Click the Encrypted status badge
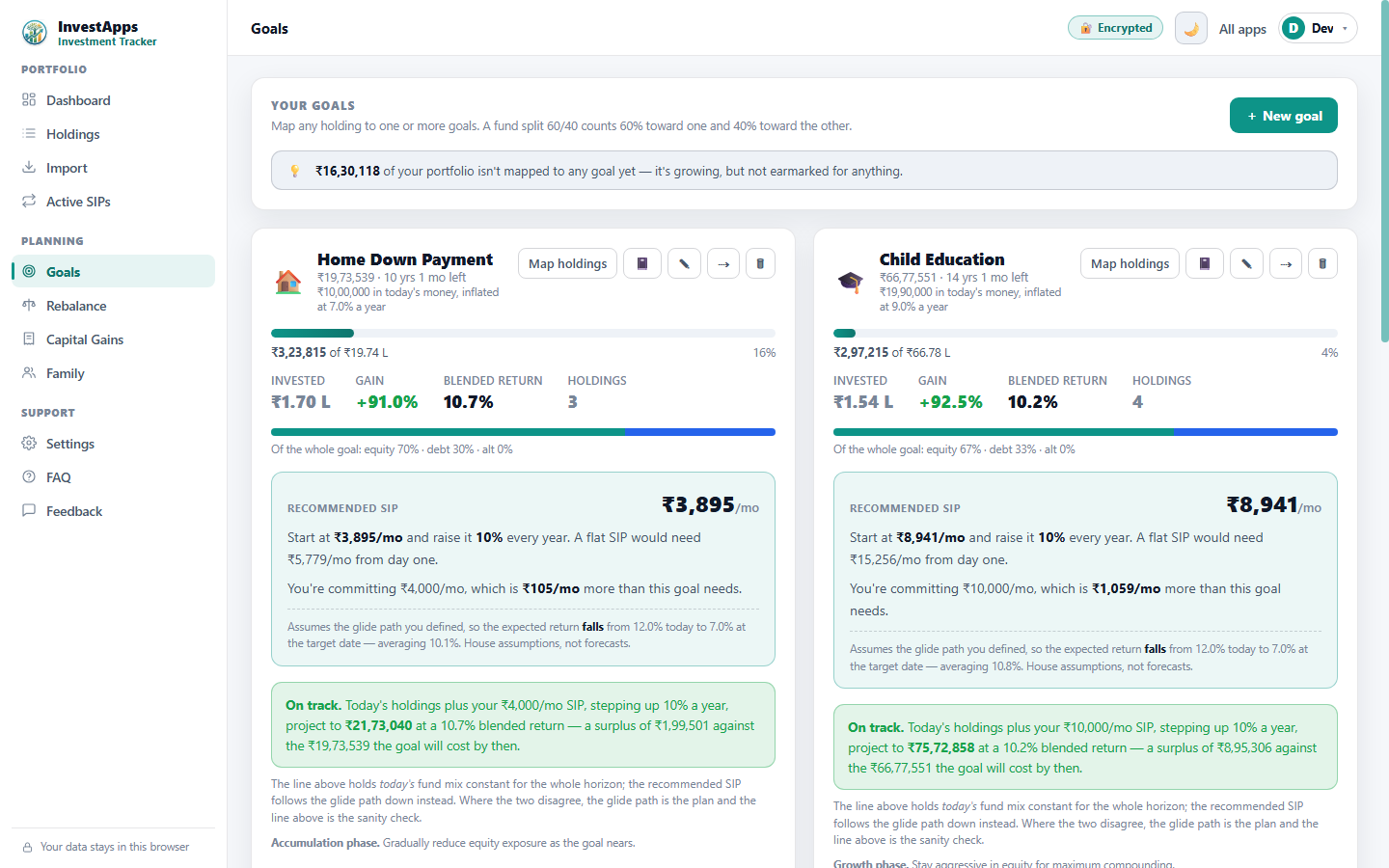 [x=1115, y=28]
